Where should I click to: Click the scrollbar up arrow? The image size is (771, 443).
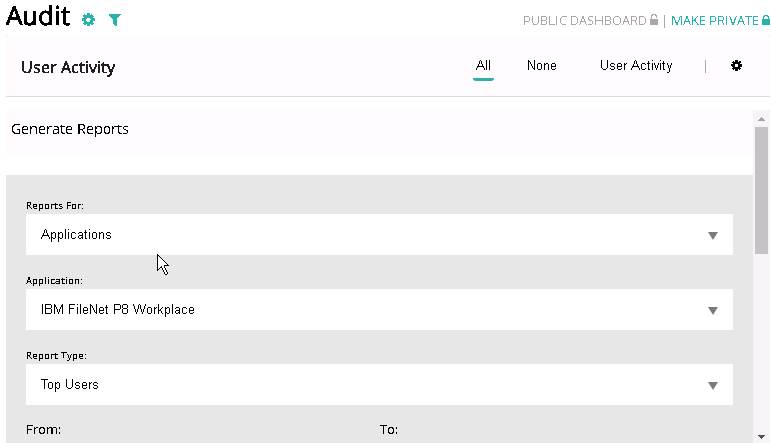coord(761,119)
